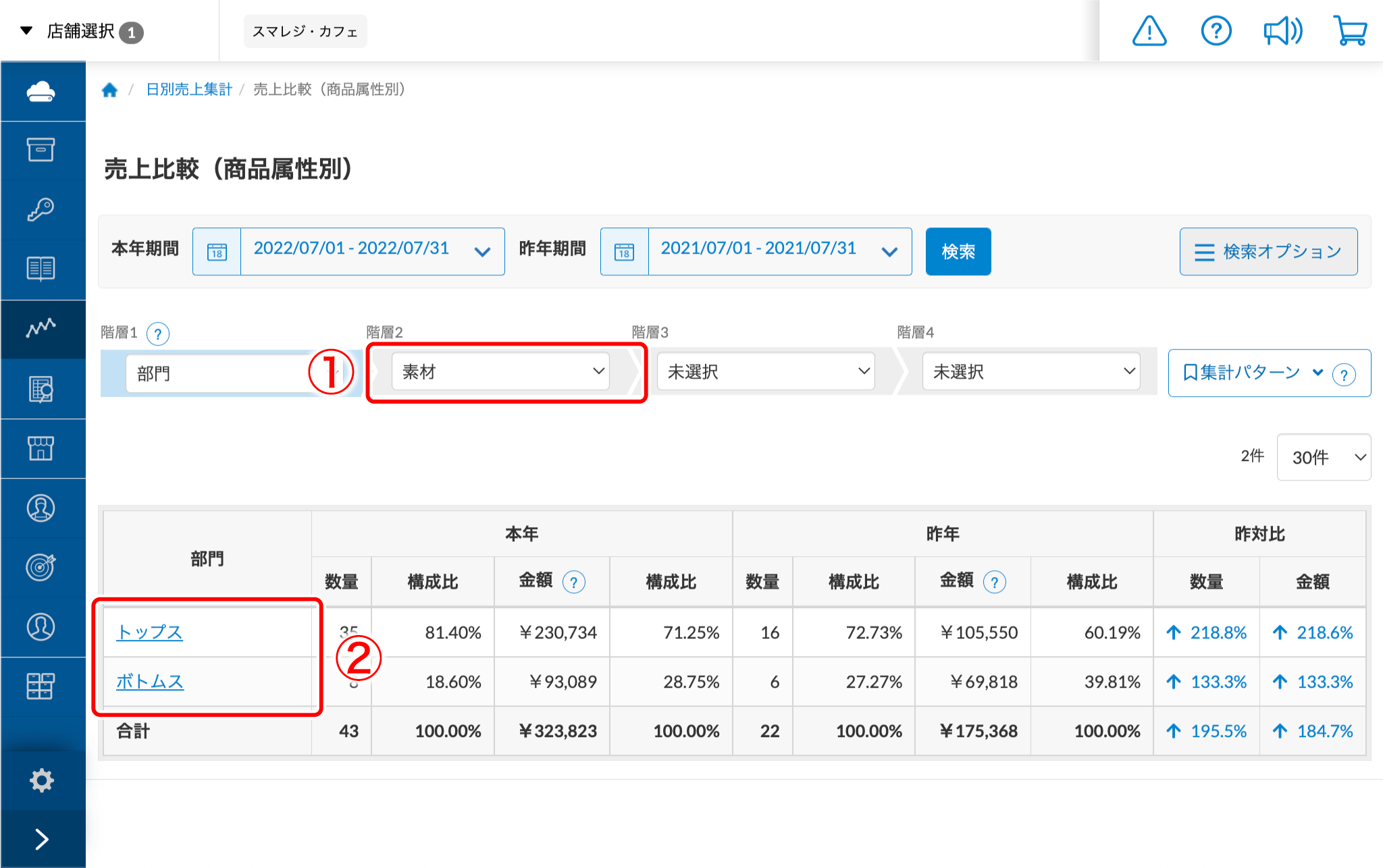Click the key icon in sidebar
The image size is (1383, 868).
click(x=41, y=210)
